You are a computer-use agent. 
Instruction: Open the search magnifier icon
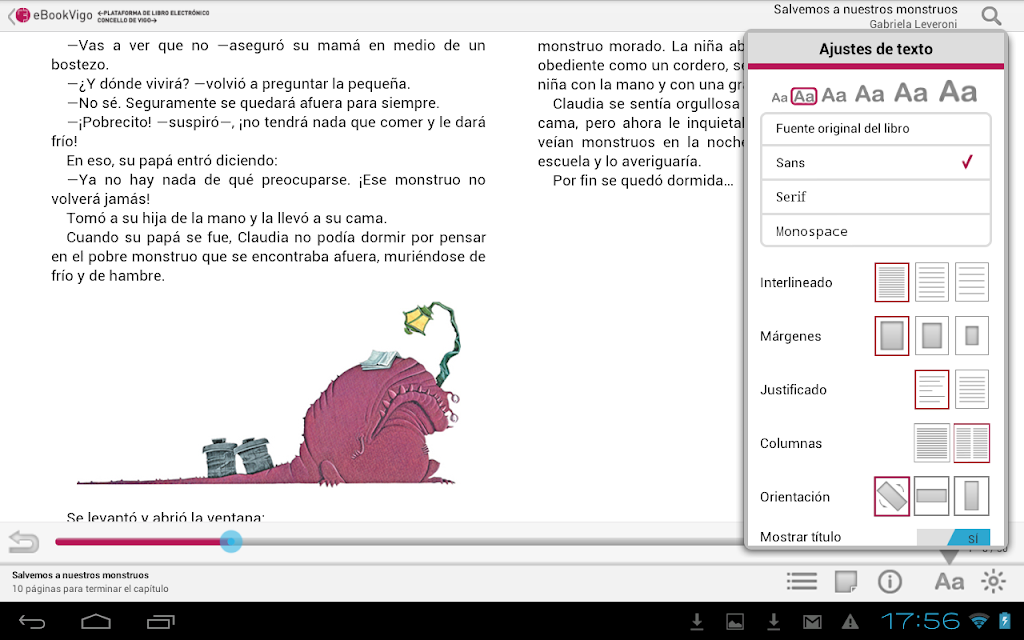[991, 16]
